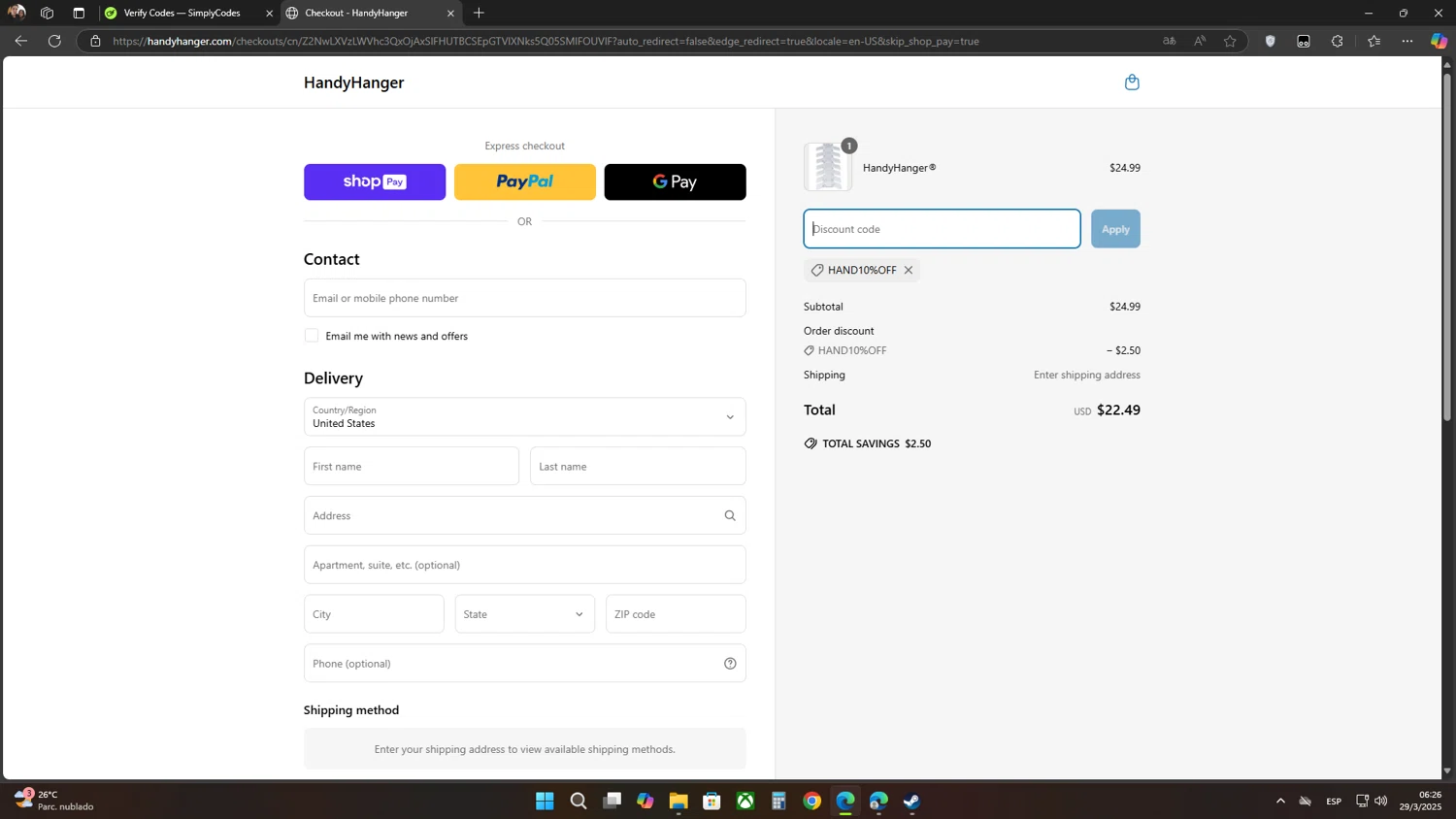
Task: Open the shopping bag cart icon
Action: [1132, 82]
